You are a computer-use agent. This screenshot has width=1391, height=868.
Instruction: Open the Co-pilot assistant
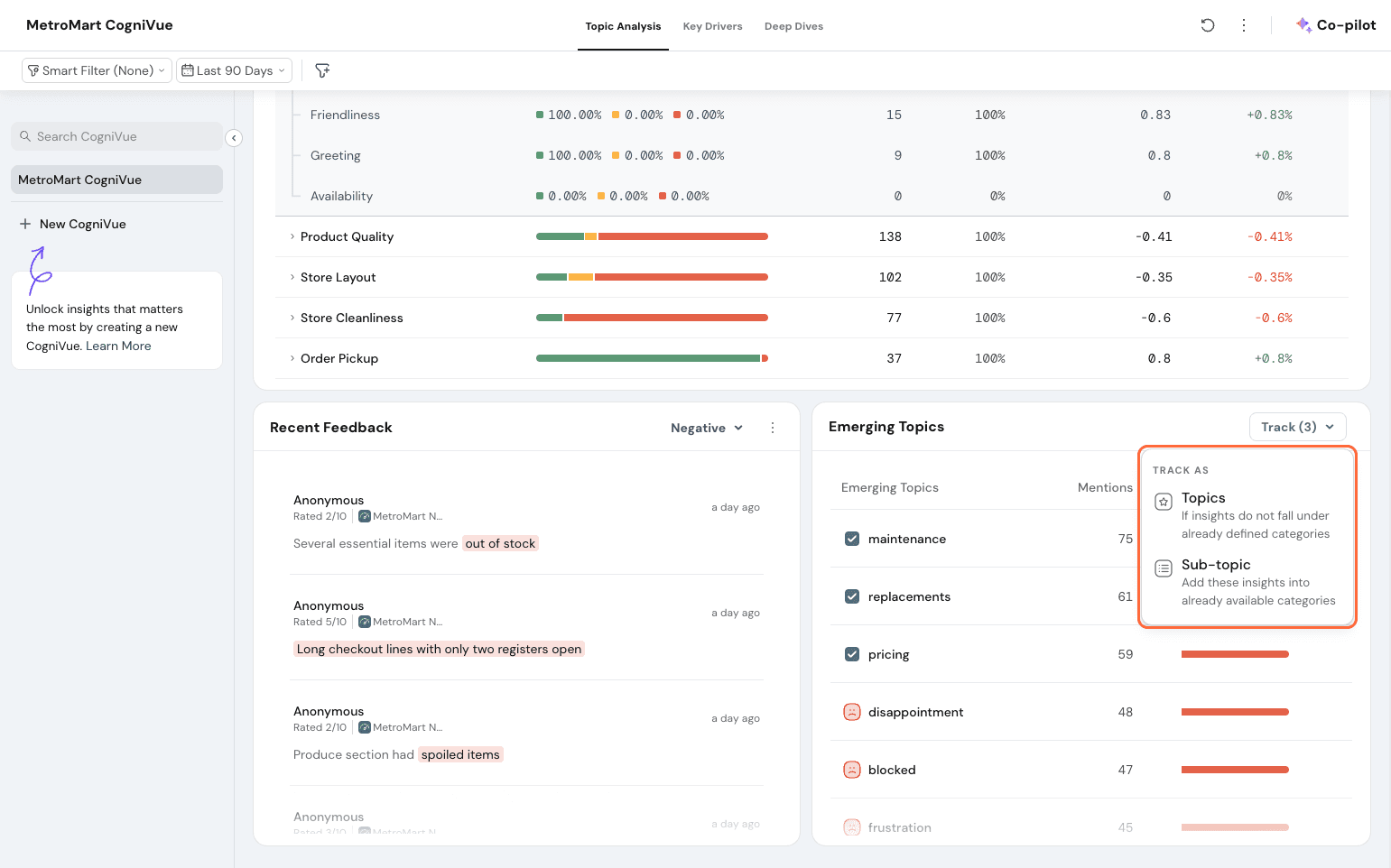tap(1336, 25)
